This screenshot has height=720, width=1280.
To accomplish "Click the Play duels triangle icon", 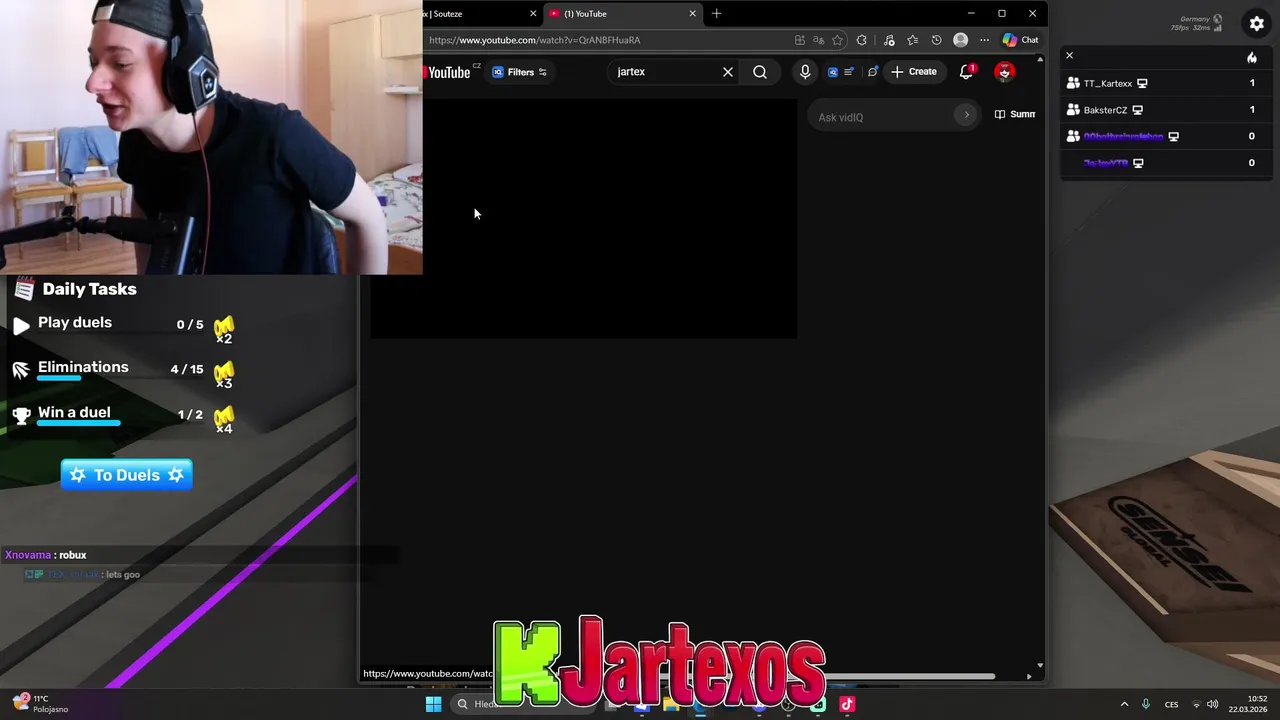I will (x=21, y=325).
